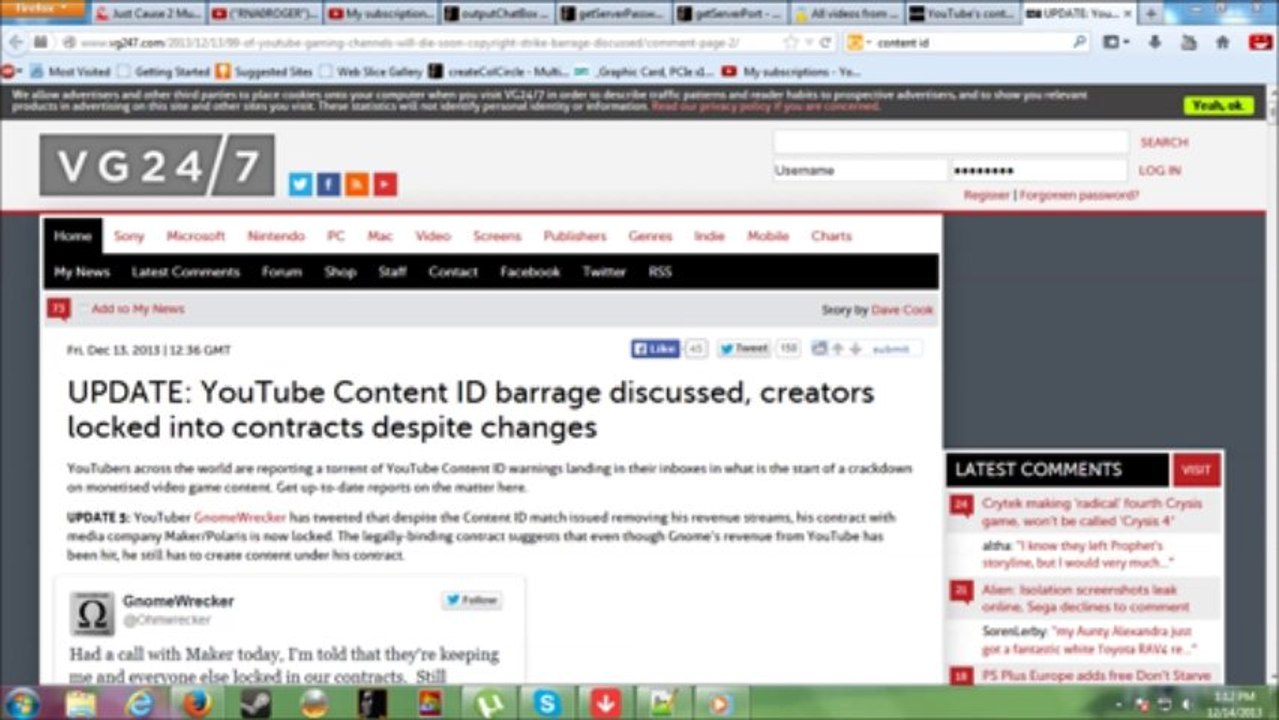Open the Sony navigation item
Viewport: 1279px width, 720px height.
pyautogui.click(x=129, y=236)
